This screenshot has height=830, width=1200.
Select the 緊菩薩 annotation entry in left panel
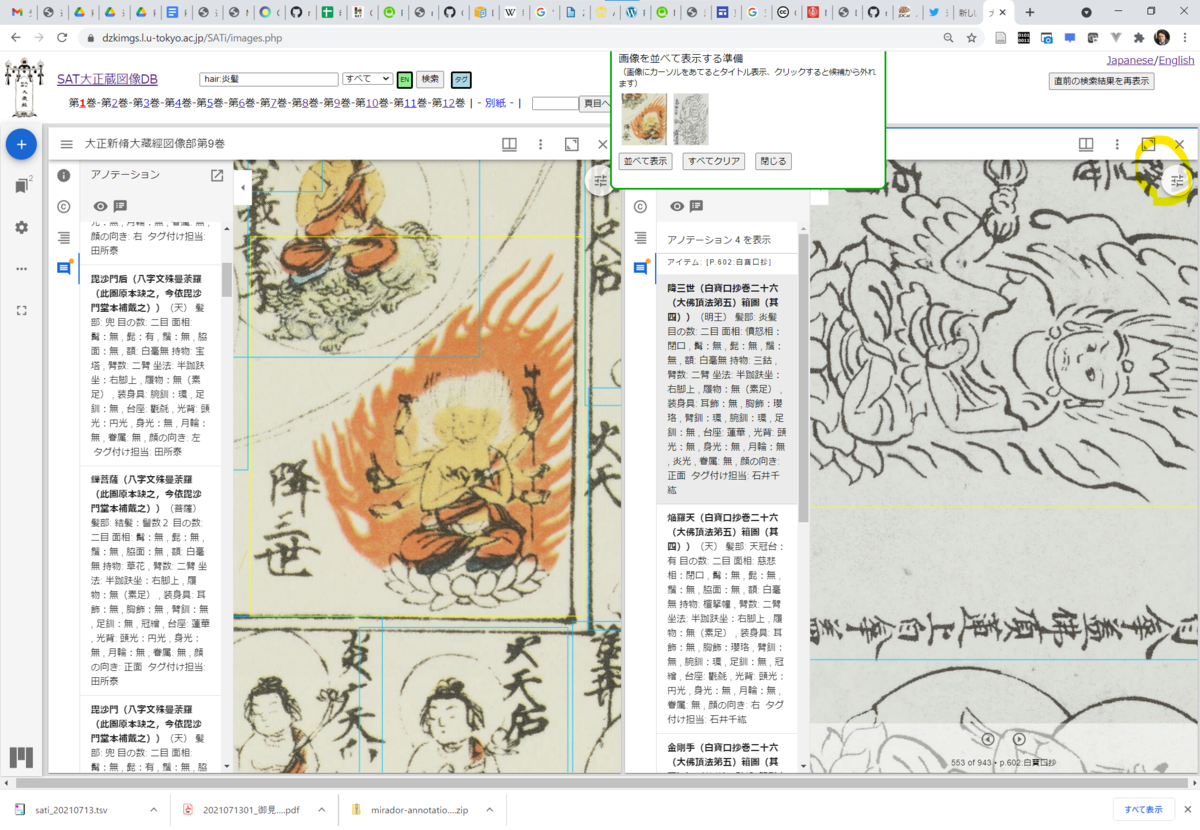150,580
